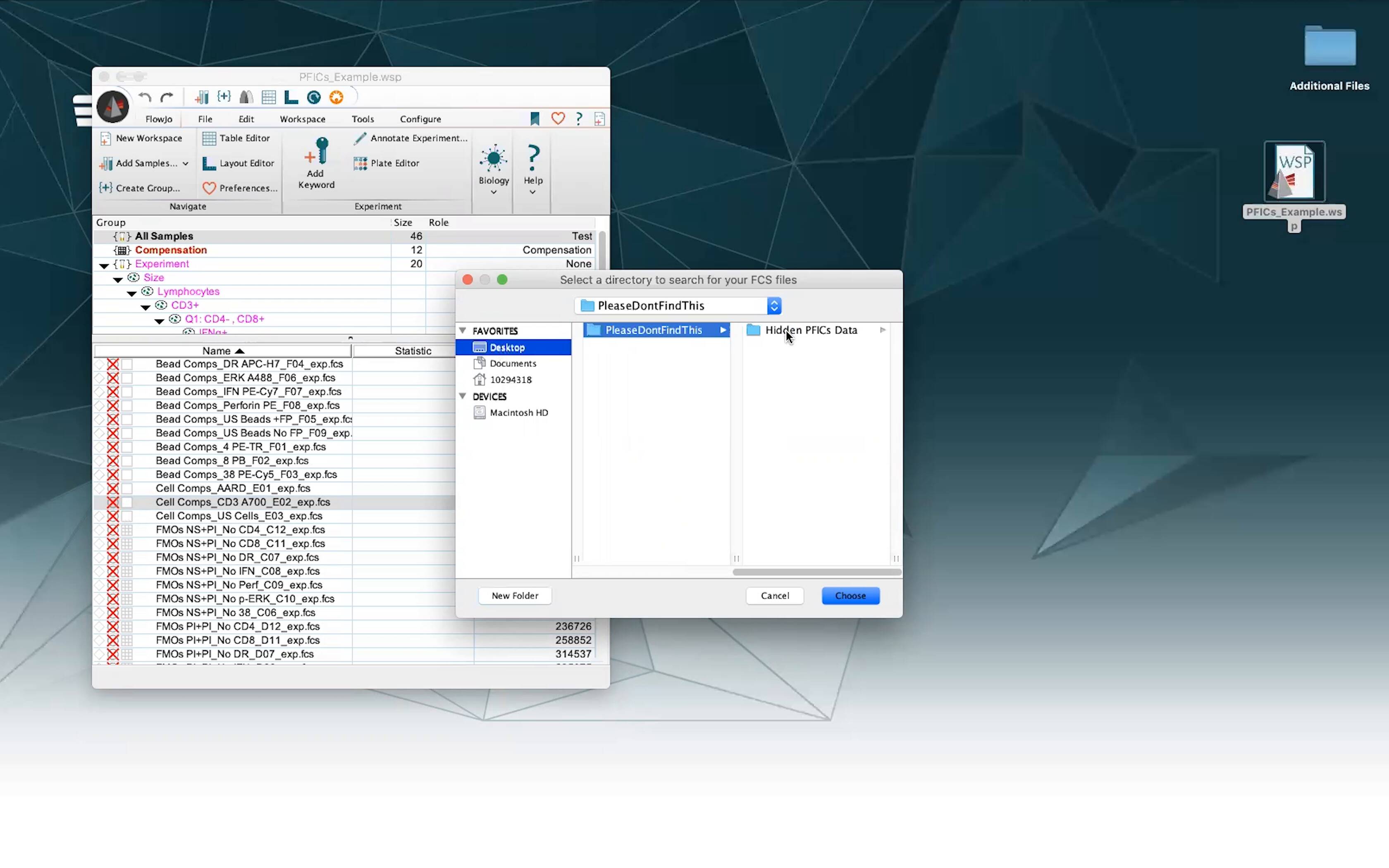Tick checkbox beside Cell Comps_AARD_E01_exp.fcs
This screenshot has width=1389, height=868.
point(127,489)
